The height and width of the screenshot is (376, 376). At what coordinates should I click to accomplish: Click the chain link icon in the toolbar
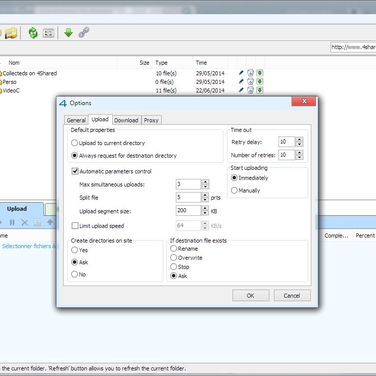(84, 33)
